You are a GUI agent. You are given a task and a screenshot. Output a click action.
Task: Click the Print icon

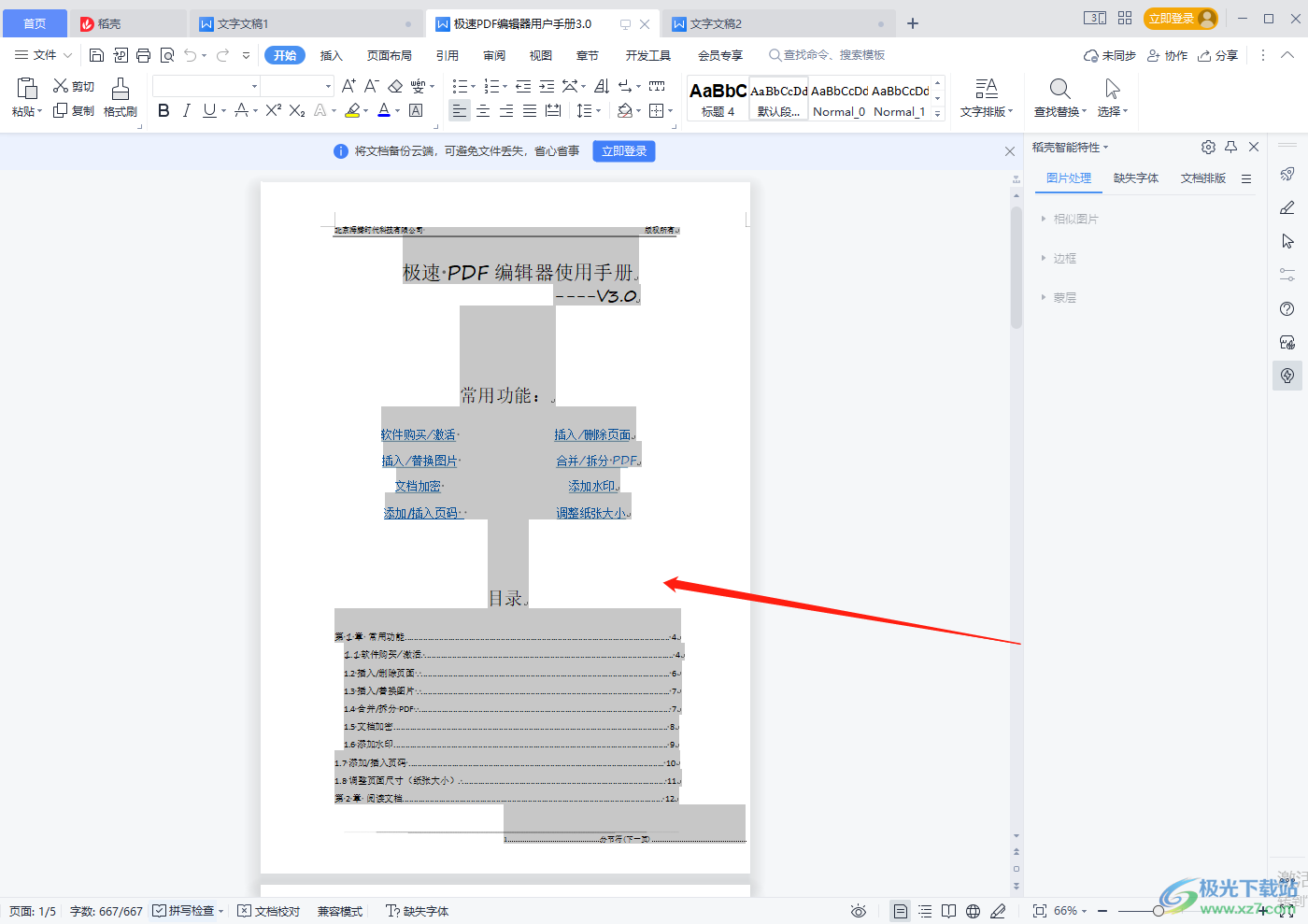(x=143, y=55)
